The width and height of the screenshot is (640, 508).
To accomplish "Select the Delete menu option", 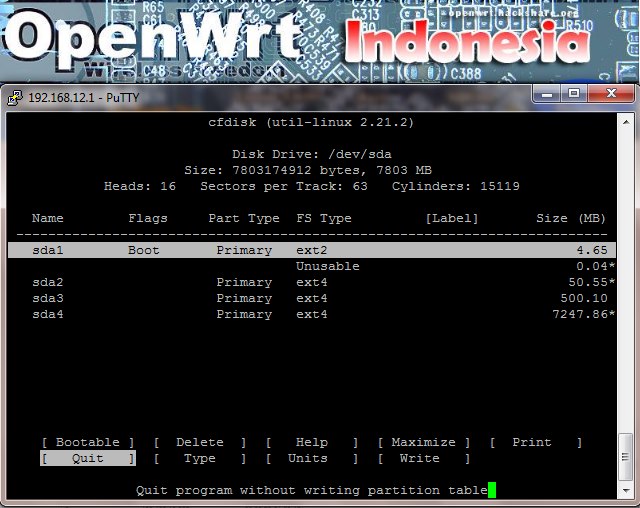I will click(200, 442).
